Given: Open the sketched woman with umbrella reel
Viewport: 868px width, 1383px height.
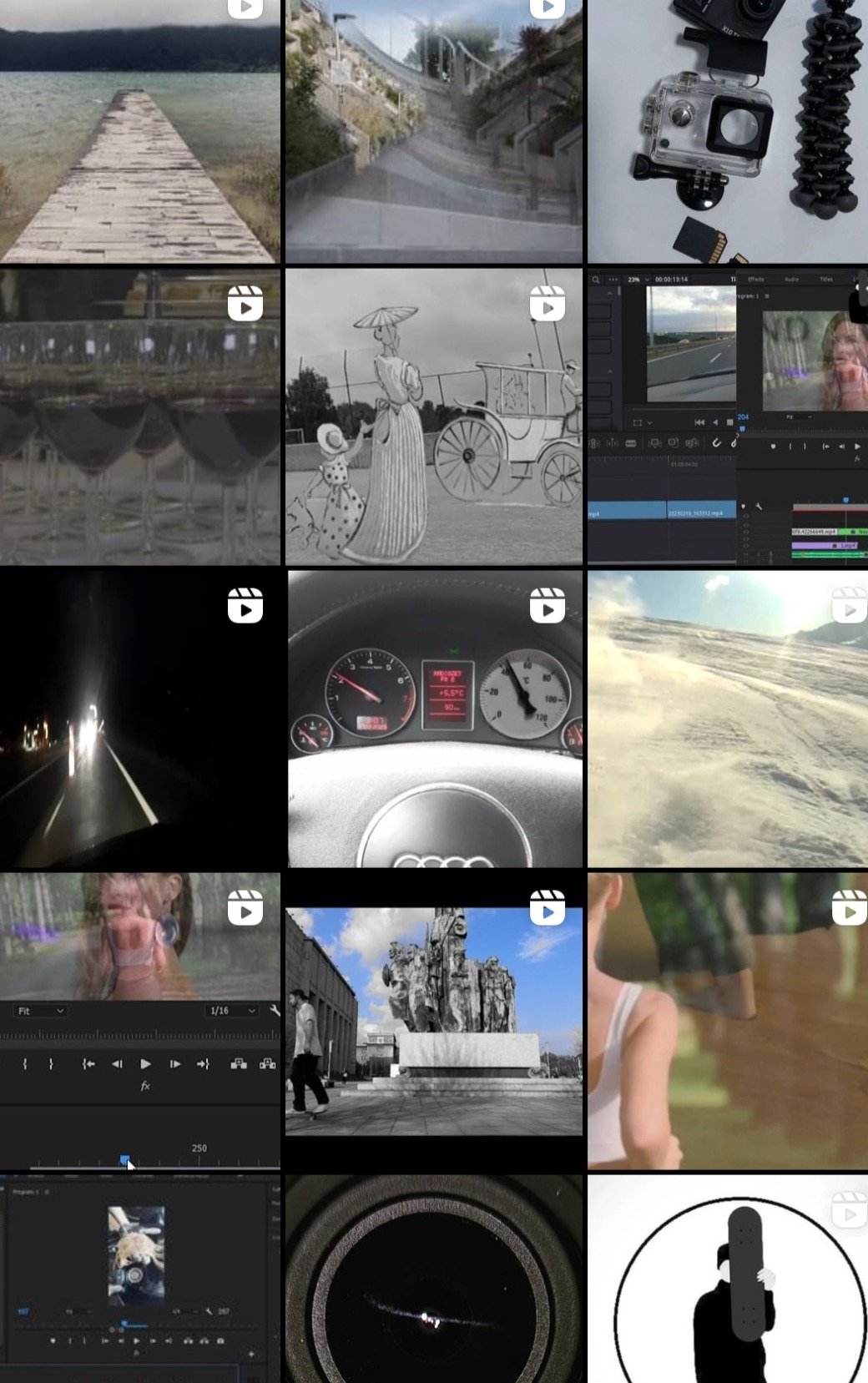Looking at the screenshot, I should (x=434, y=416).
